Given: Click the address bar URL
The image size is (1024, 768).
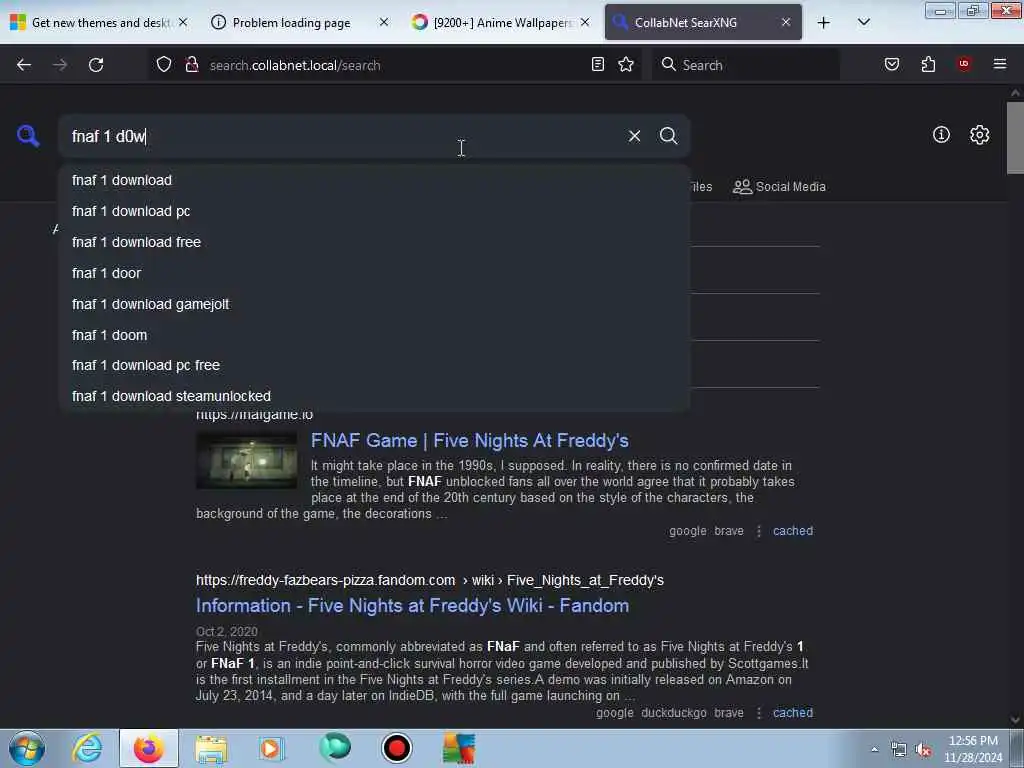Looking at the screenshot, I should (x=295, y=65).
